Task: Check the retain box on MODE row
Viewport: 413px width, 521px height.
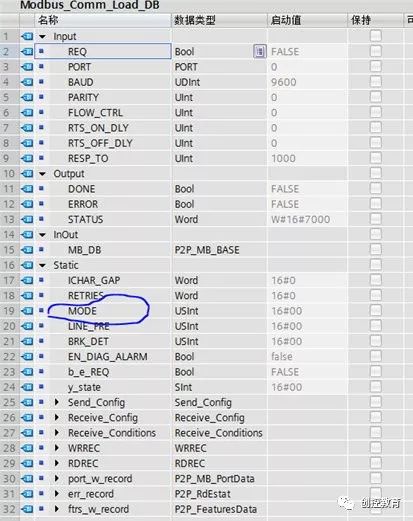Action: pyautogui.click(x=376, y=310)
